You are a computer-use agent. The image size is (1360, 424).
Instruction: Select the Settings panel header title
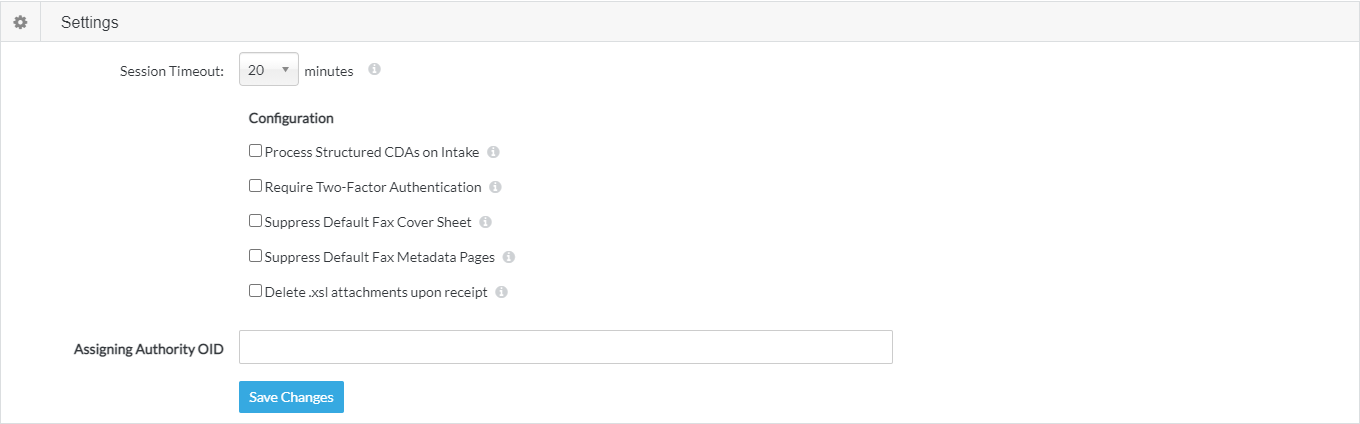coord(90,22)
